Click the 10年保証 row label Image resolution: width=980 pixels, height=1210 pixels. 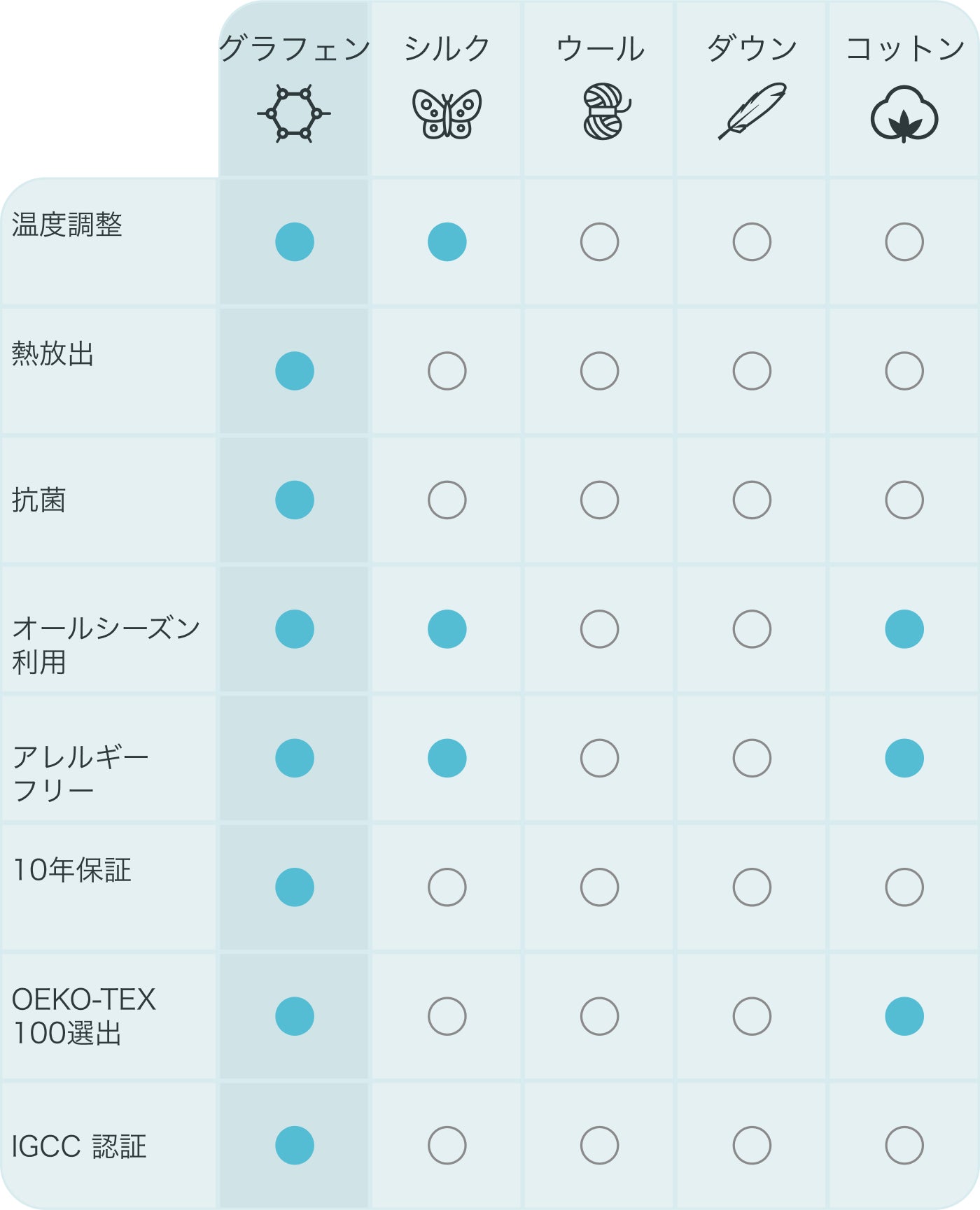(x=72, y=870)
